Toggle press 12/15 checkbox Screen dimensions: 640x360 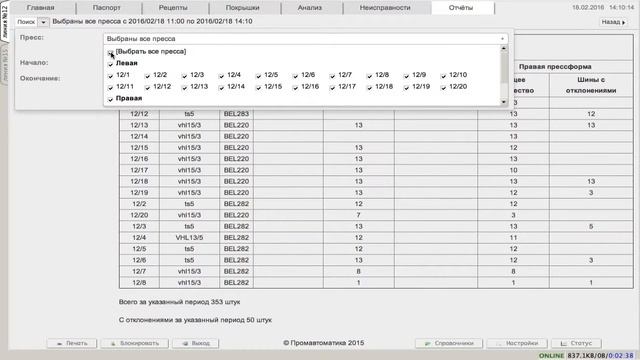click(258, 88)
